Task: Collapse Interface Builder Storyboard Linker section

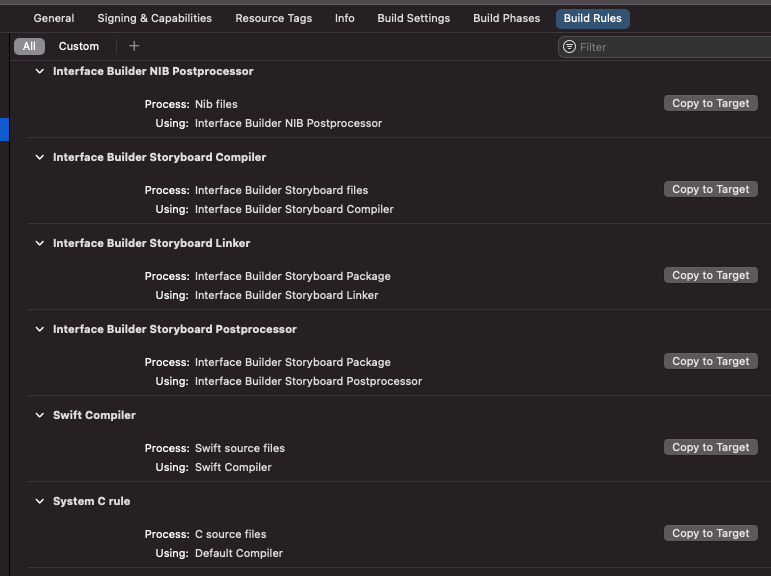Action: tap(39, 243)
